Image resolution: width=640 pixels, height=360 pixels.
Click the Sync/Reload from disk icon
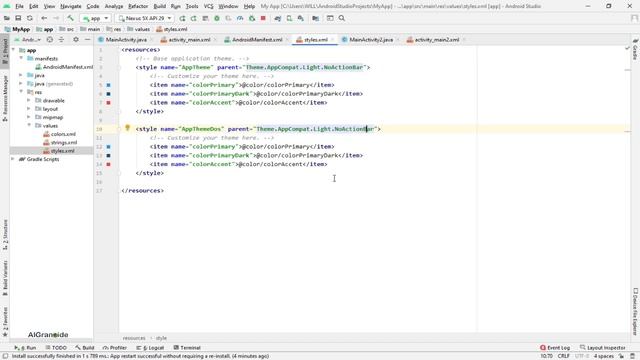[30, 18]
